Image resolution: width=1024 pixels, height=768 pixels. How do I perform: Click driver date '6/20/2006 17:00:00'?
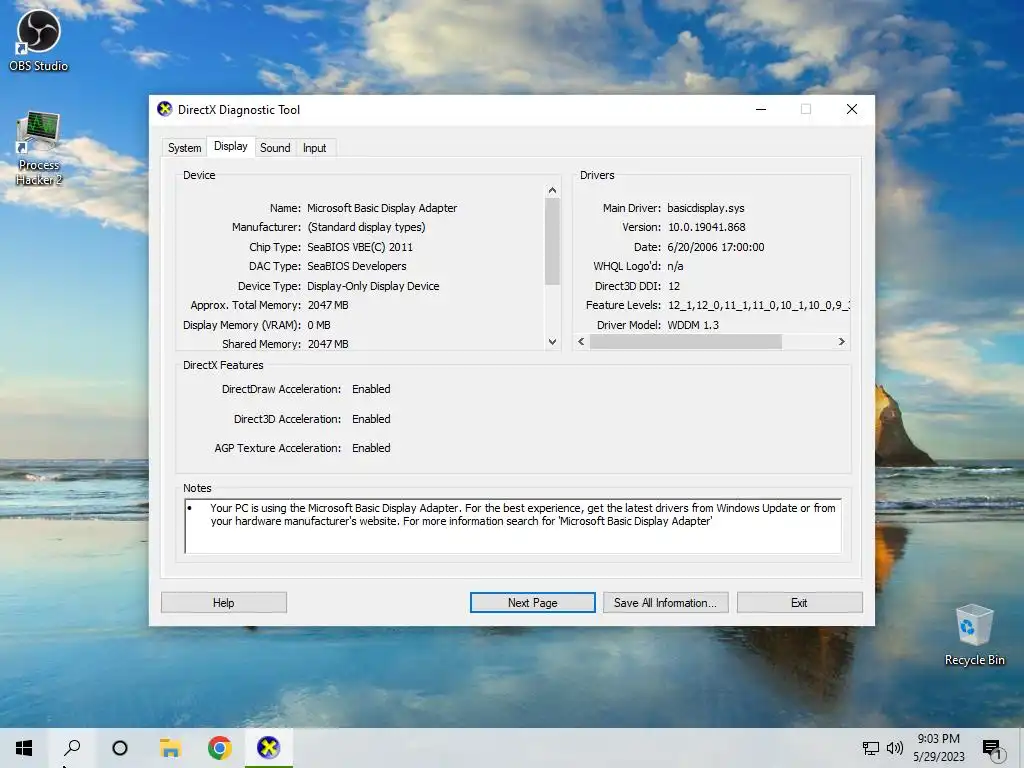(715, 247)
